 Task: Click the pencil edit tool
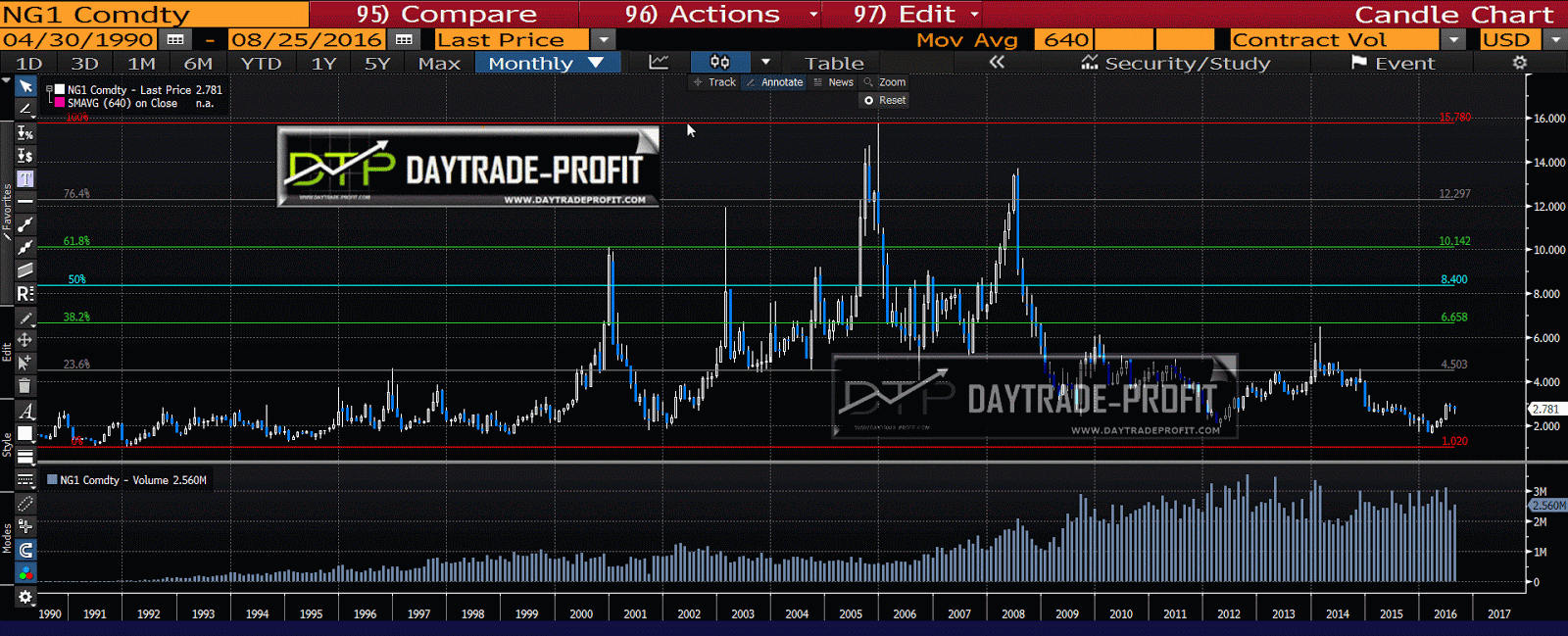click(25, 318)
